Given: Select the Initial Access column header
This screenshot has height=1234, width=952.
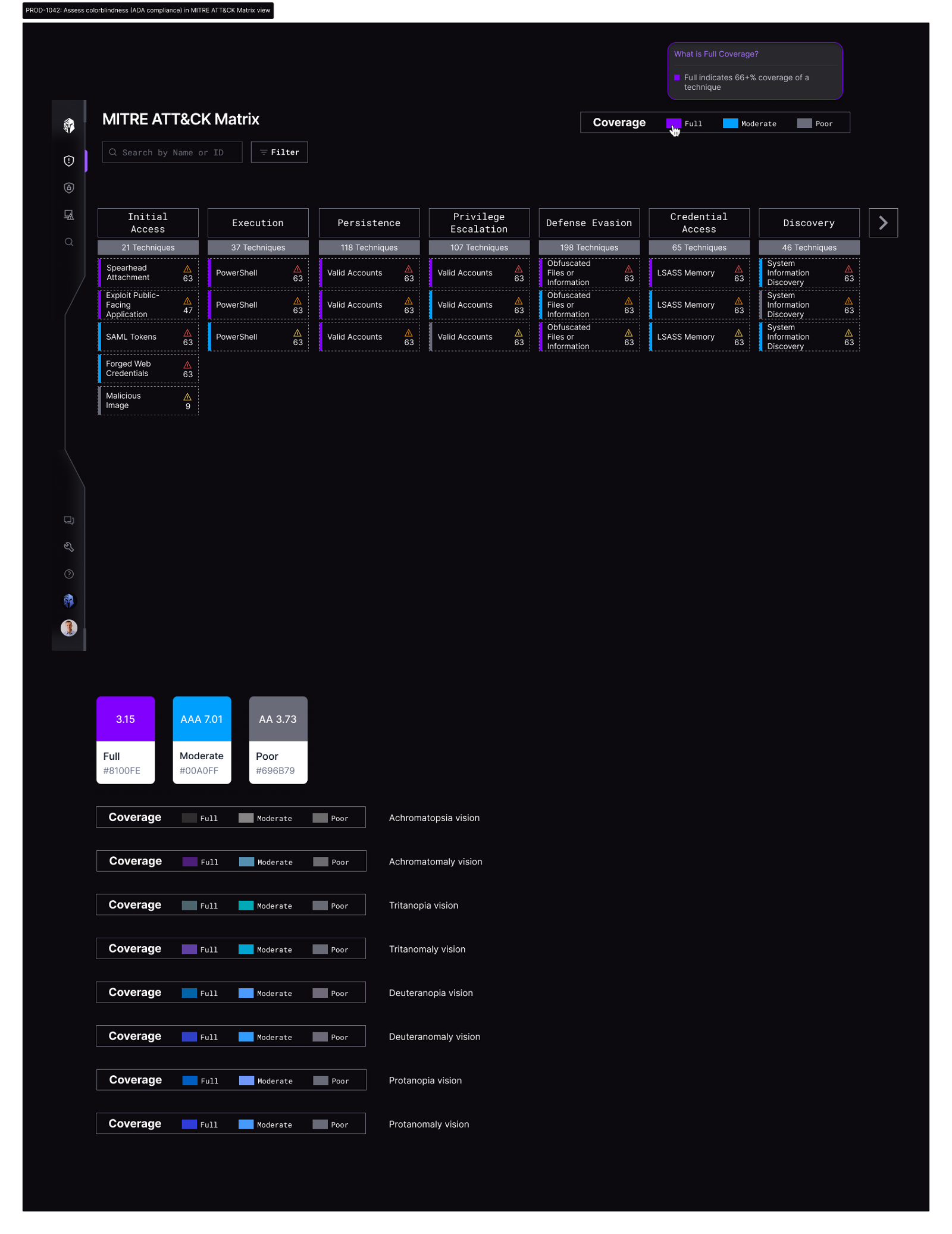Looking at the screenshot, I should tap(148, 223).
